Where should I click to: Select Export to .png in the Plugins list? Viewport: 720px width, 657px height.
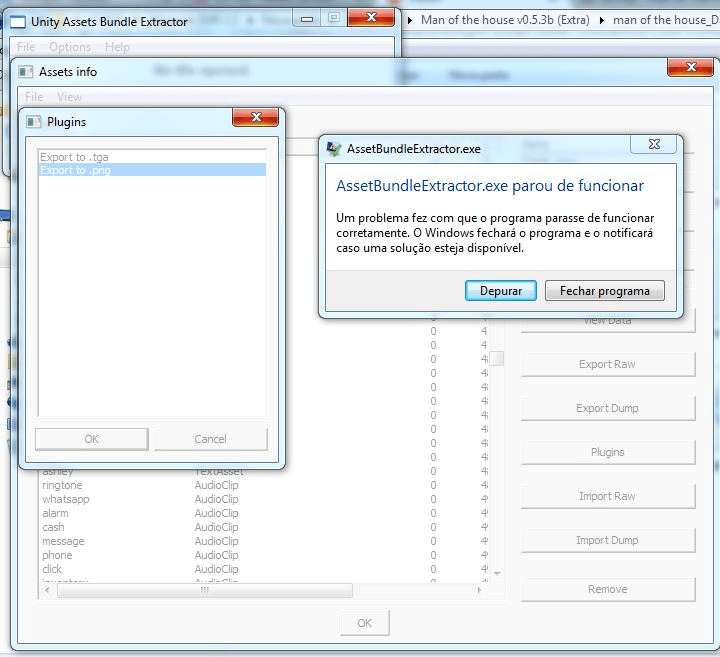click(x=152, y=170)
